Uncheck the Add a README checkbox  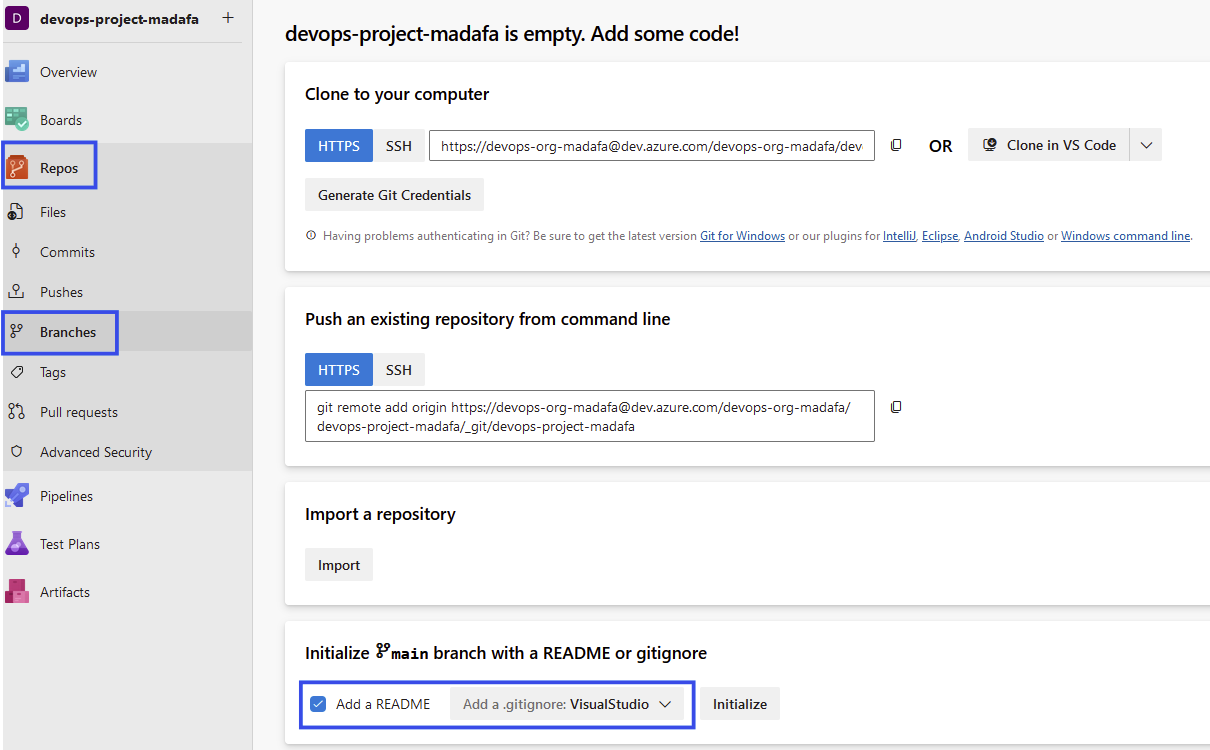tap(318, 704)
